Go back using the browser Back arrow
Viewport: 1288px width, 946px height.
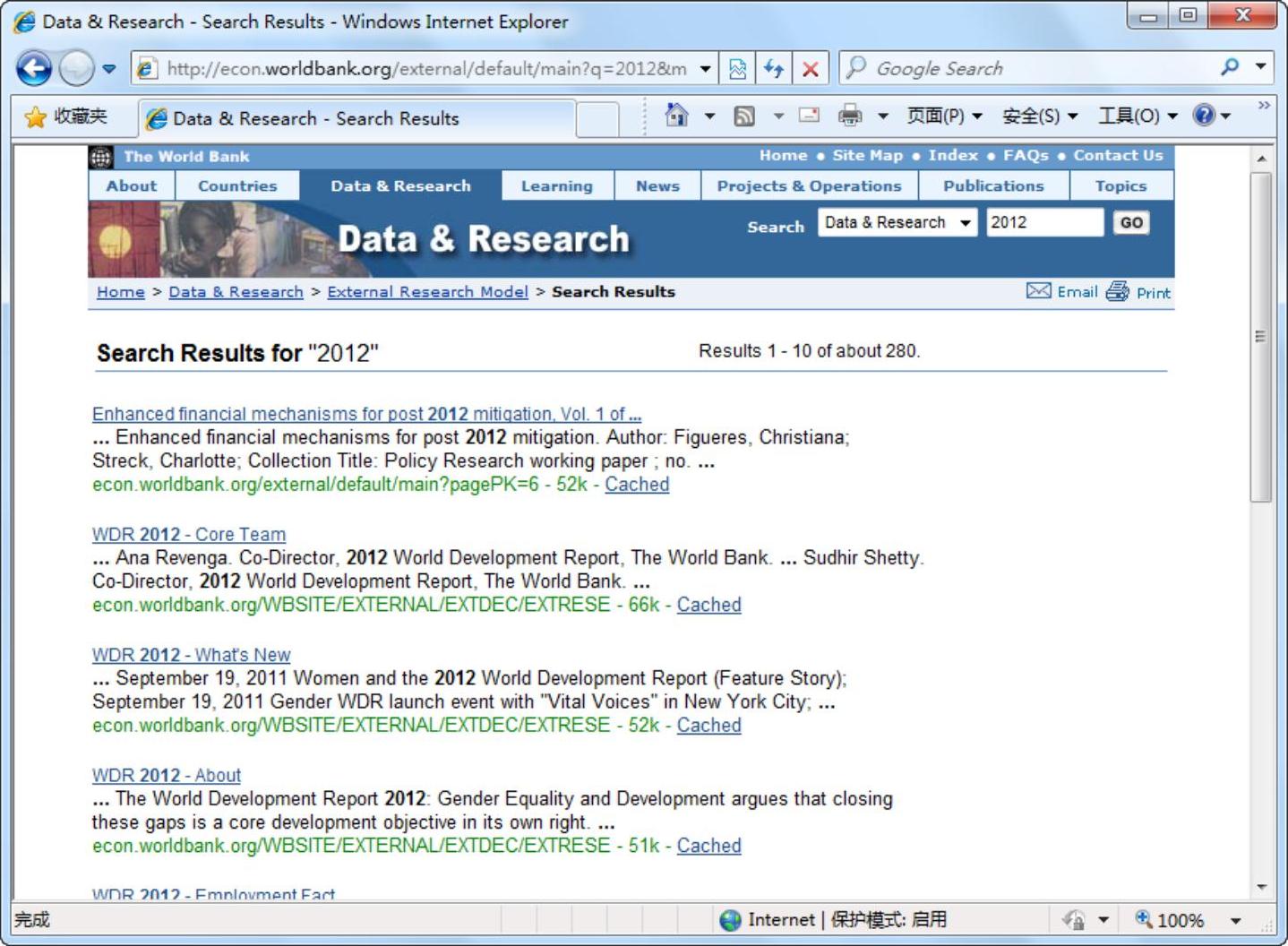34,68
